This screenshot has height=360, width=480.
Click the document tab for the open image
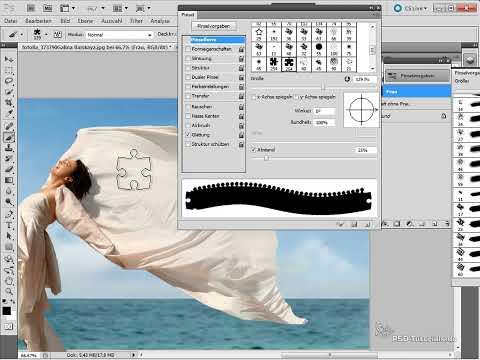[x=96, y=47]
